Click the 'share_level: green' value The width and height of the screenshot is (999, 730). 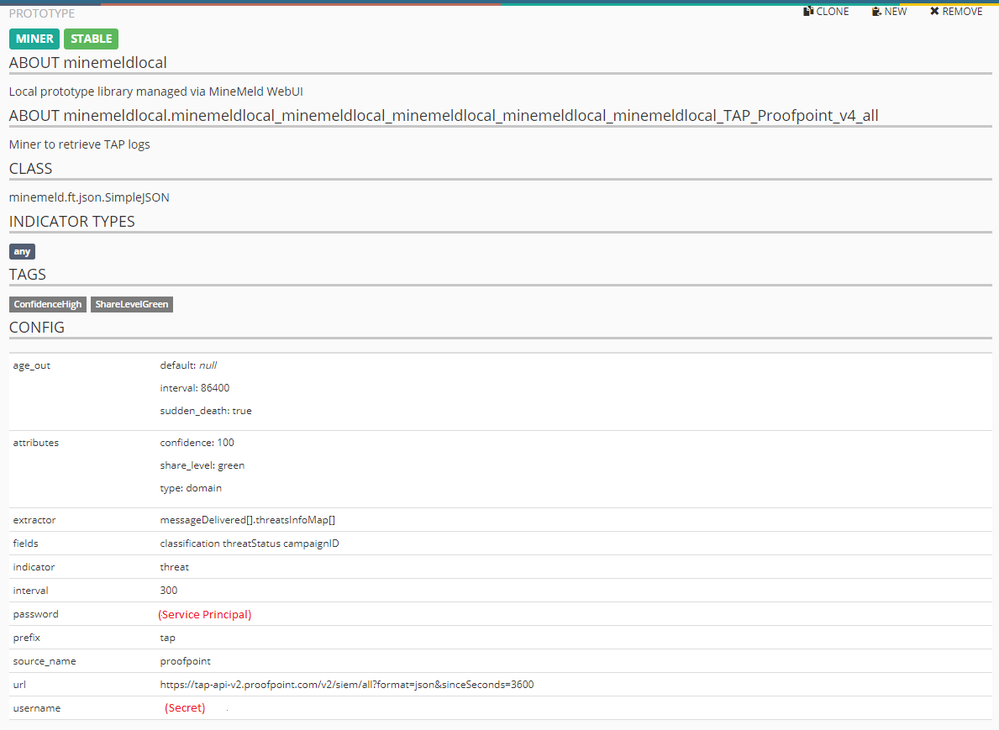point(202,466)
